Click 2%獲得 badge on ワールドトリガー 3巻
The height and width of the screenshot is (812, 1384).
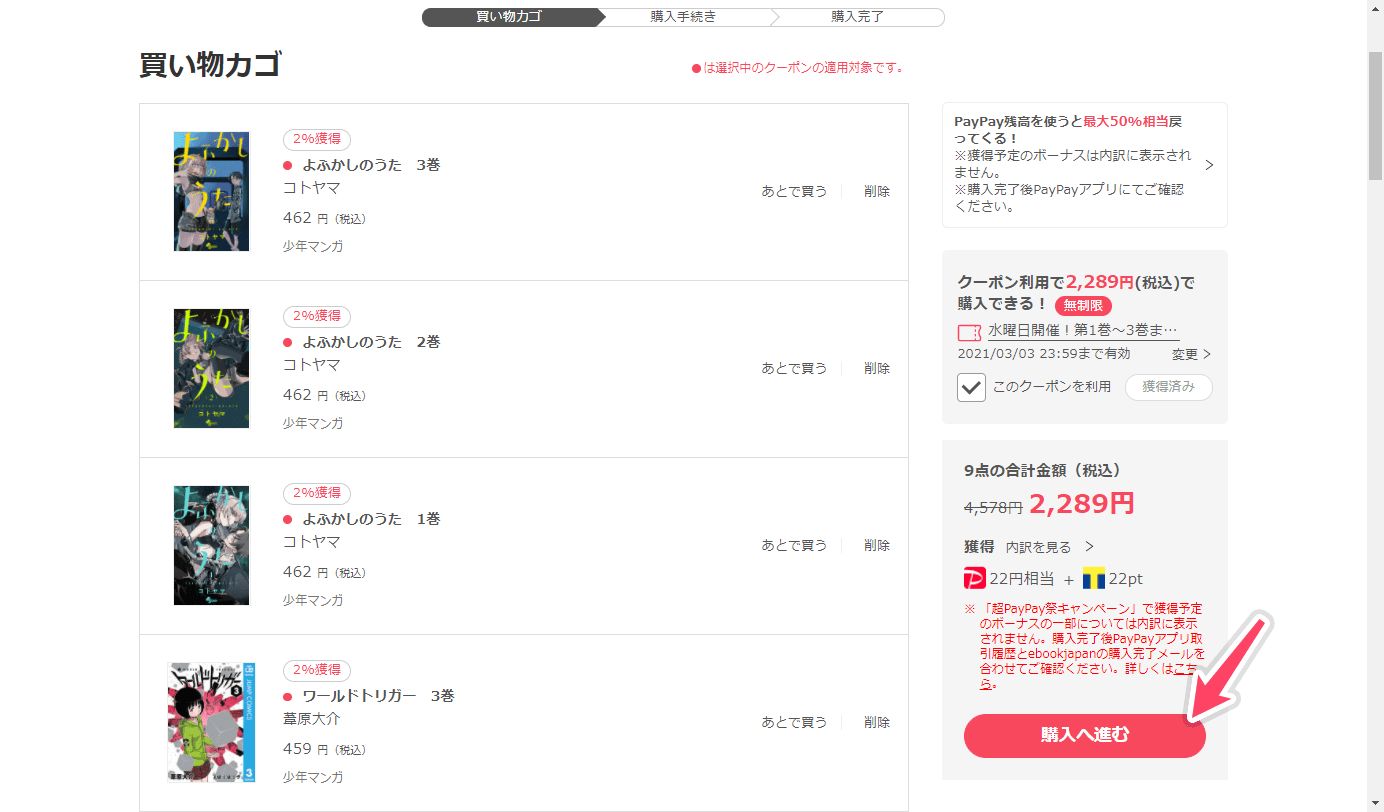click(316, 670)
